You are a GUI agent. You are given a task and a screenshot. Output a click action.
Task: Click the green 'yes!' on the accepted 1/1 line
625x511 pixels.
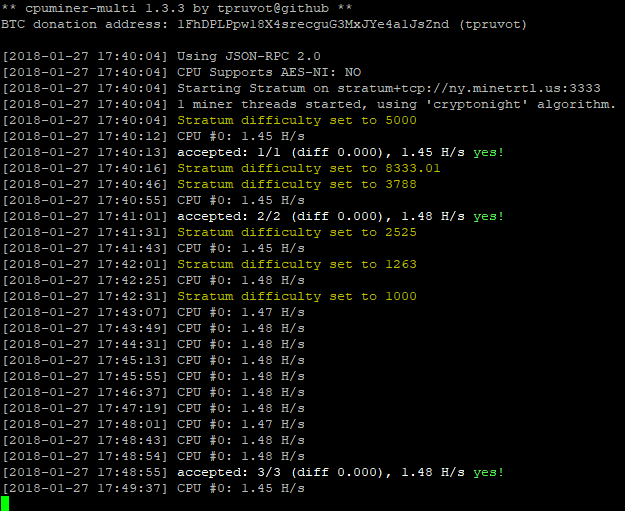(x=489, y=152)
